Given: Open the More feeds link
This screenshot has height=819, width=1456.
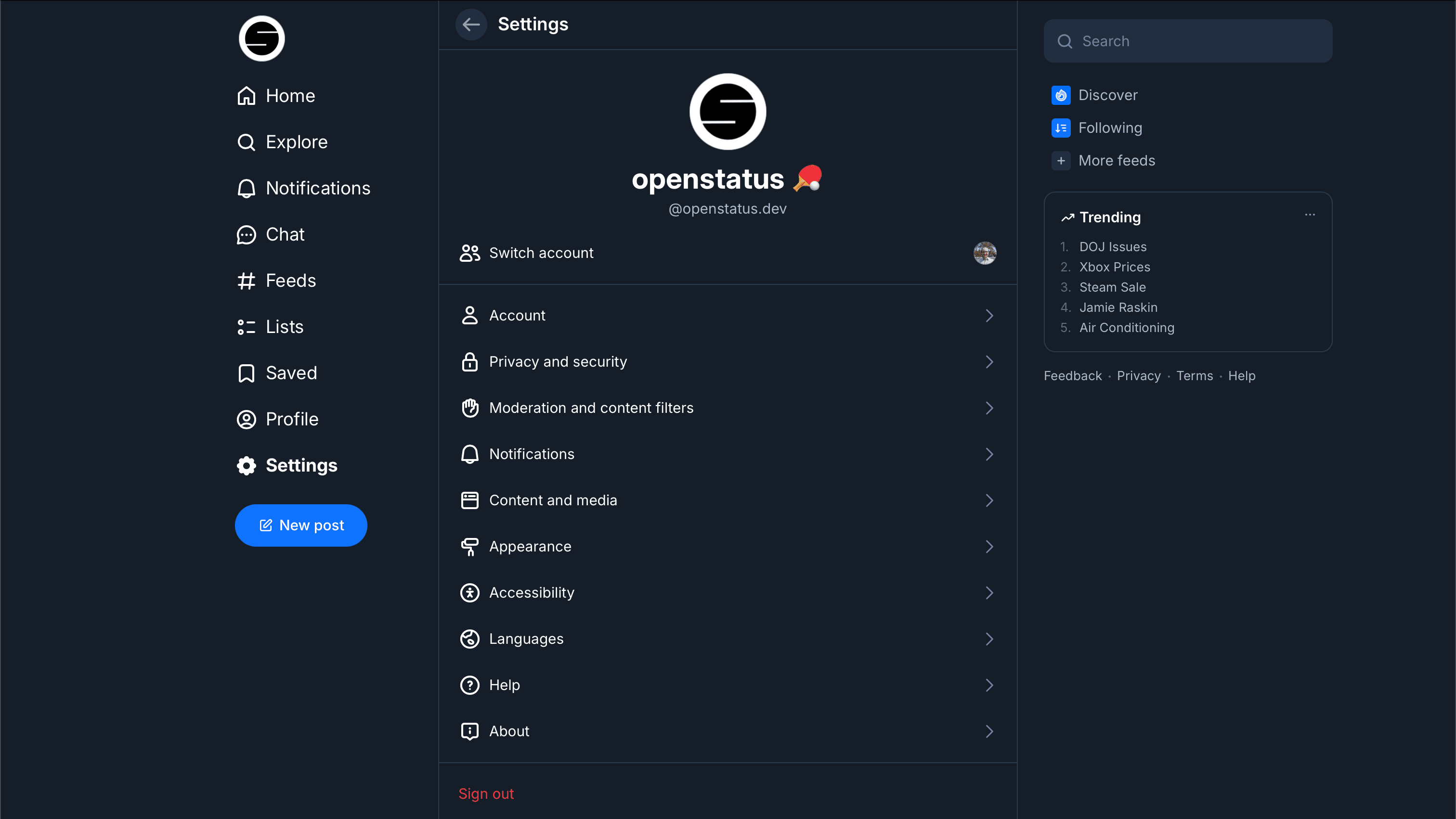Looking at the screenshot, I should coord(1117,161).
